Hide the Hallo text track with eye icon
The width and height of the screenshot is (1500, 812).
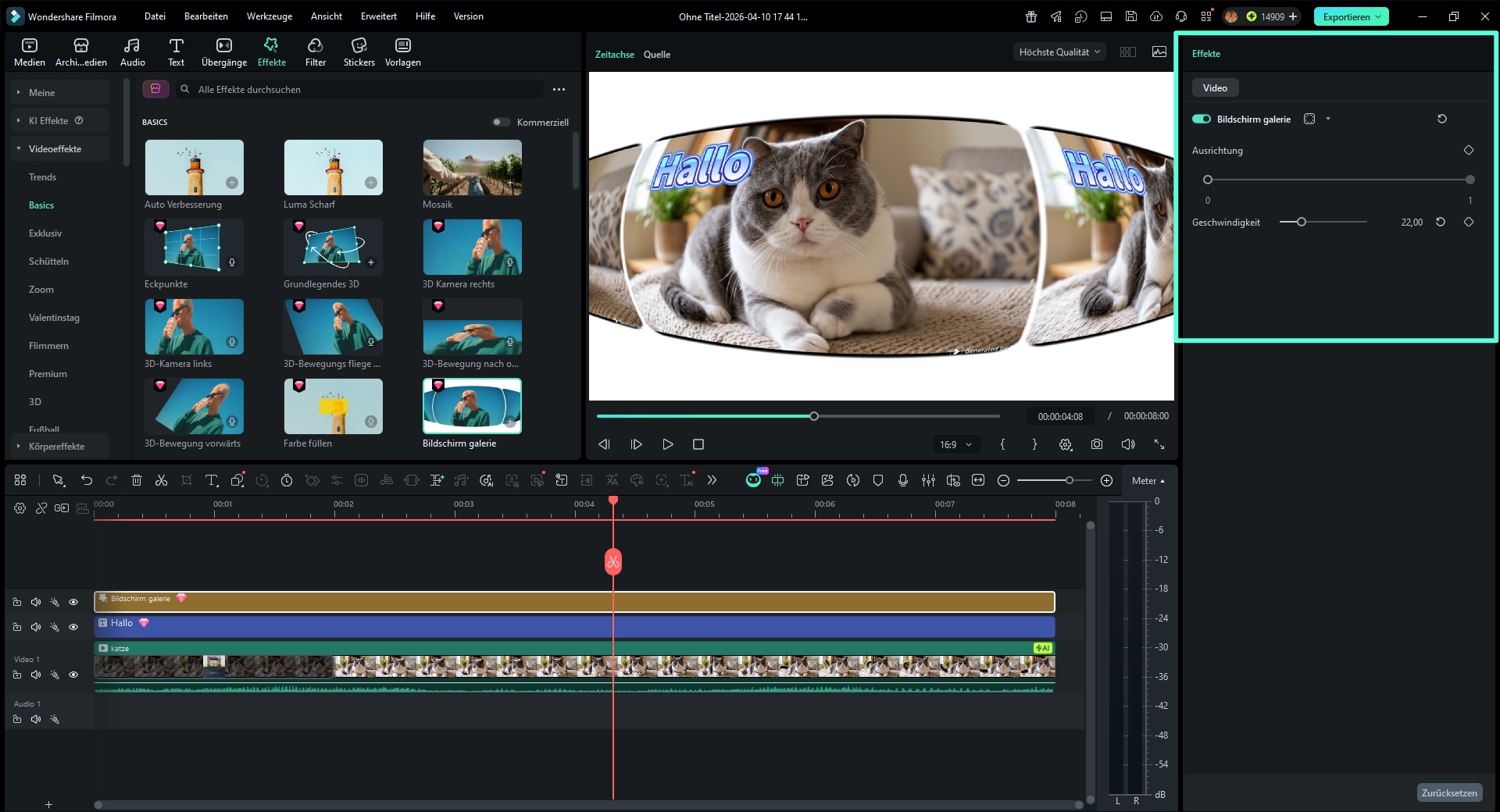pyautogui.click(x=73, y=627)
